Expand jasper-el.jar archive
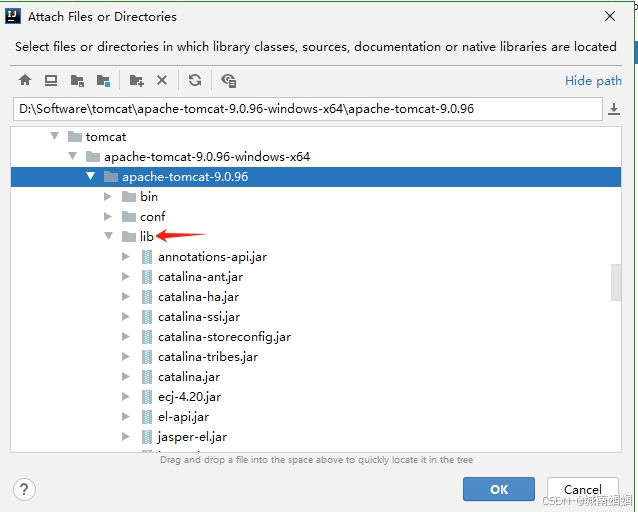The height and width of the screenshot is (512, 638). (126, 436)
